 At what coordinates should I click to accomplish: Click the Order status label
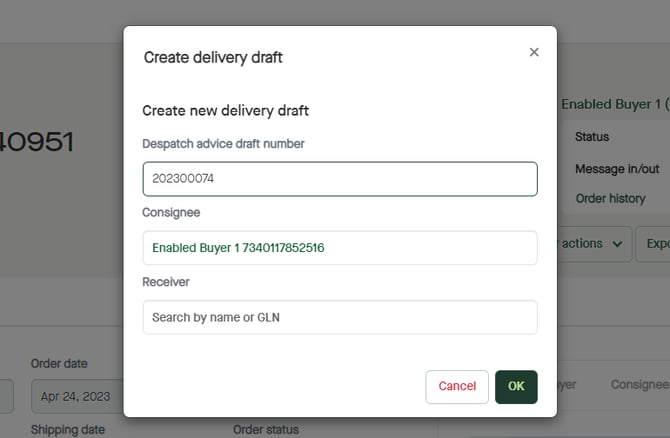coord(265,430)
